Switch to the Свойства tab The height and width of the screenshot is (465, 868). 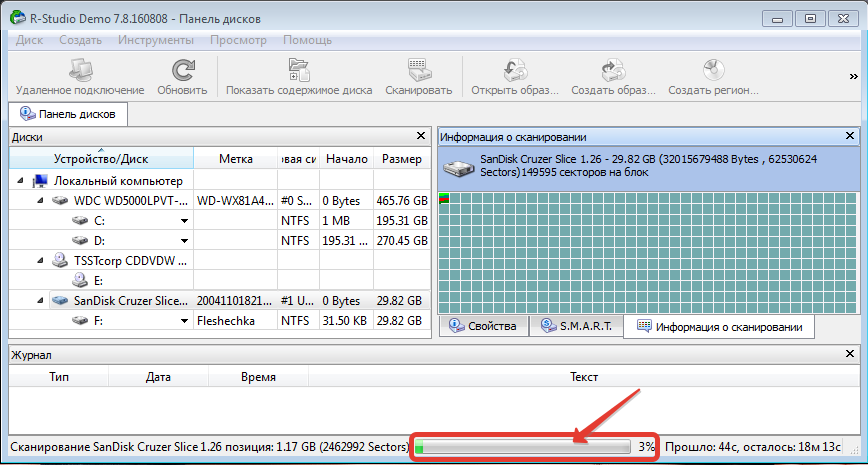483,326
